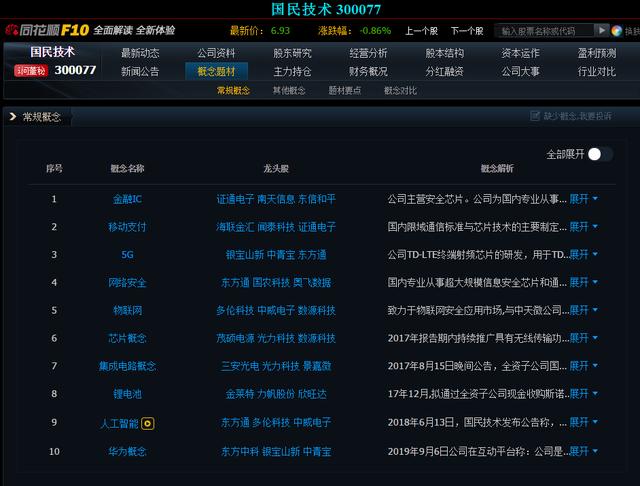Open the 主力持仓 tab
The width and height of the screenshot is (640, 486).
click(x=292, y=71)
